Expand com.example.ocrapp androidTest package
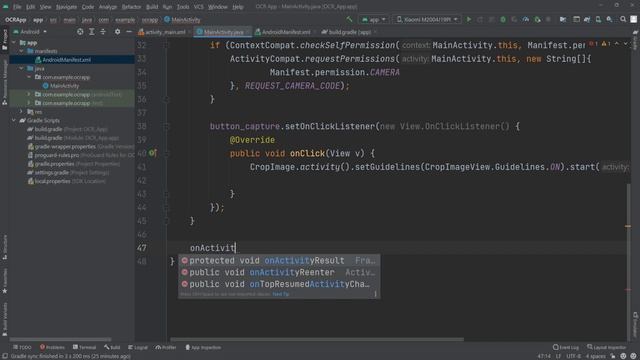The height and width of the screenshot is (360, 640). [x=29, y=94]
